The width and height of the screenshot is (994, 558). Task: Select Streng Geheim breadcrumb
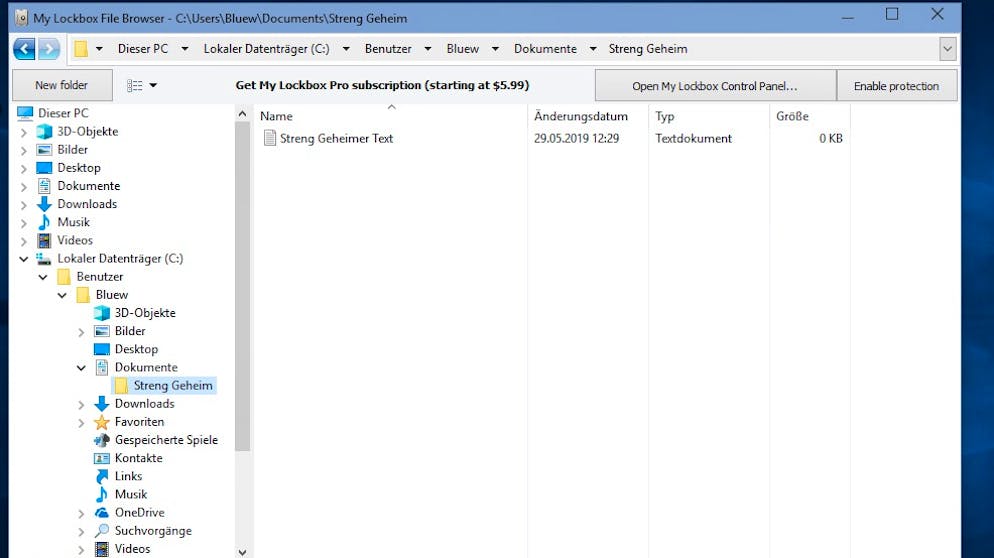(648, 49)
